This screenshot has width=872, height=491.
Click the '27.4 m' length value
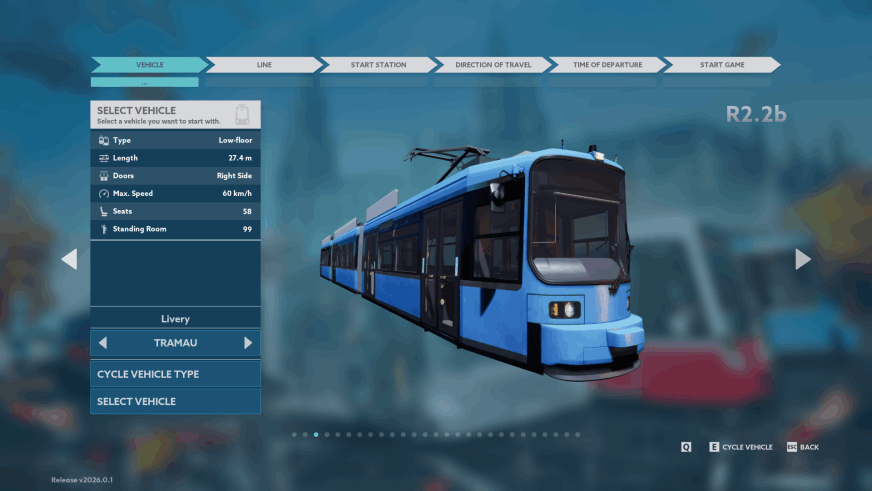[240, 158]
